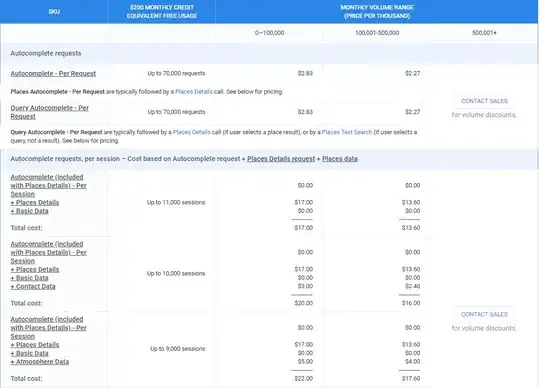Screen dimensions: 540x388
Task: Click $2.27 price in Query Autocomplete row
Action: pos(413,112)
